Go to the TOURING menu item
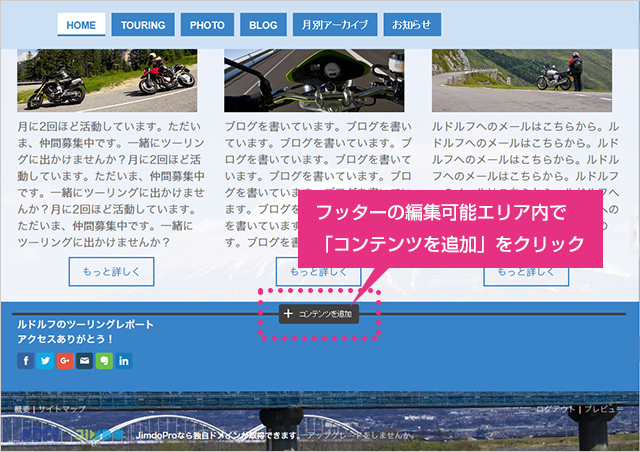640x452 pixels. [143, 24]
